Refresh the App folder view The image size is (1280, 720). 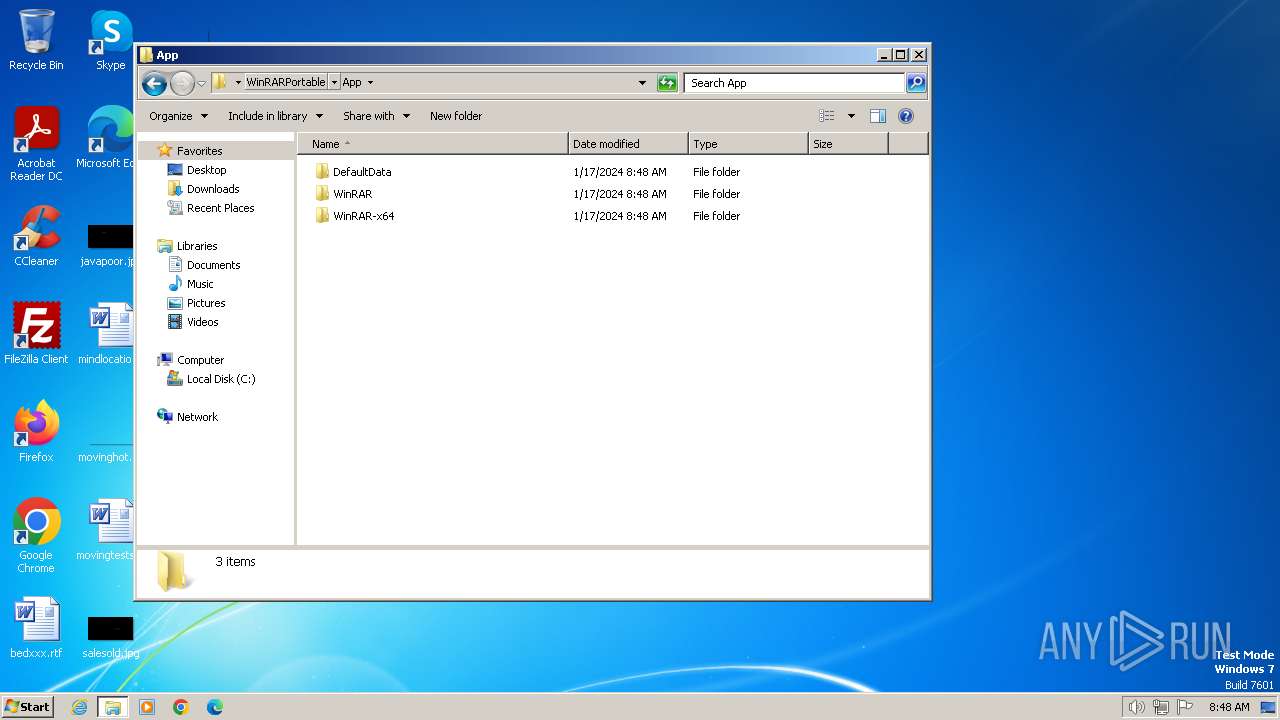tap(667, 83)
